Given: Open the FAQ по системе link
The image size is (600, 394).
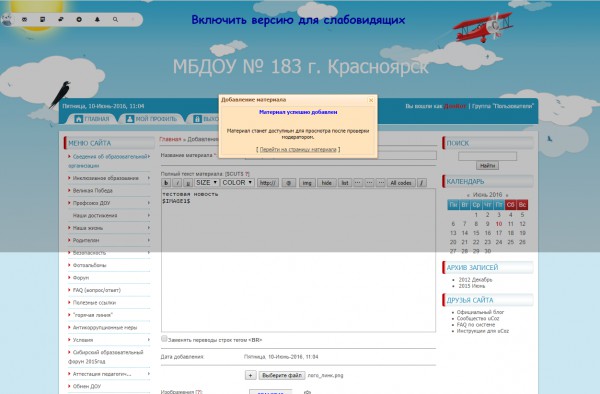Looking at the screenshot, I should [x=476, y=325].
